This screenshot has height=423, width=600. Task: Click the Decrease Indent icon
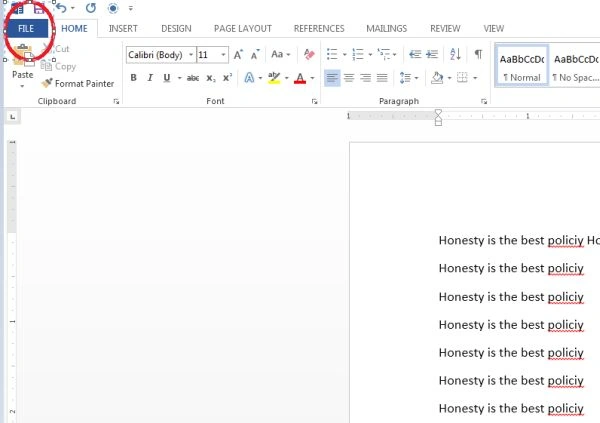pos(415,54)
